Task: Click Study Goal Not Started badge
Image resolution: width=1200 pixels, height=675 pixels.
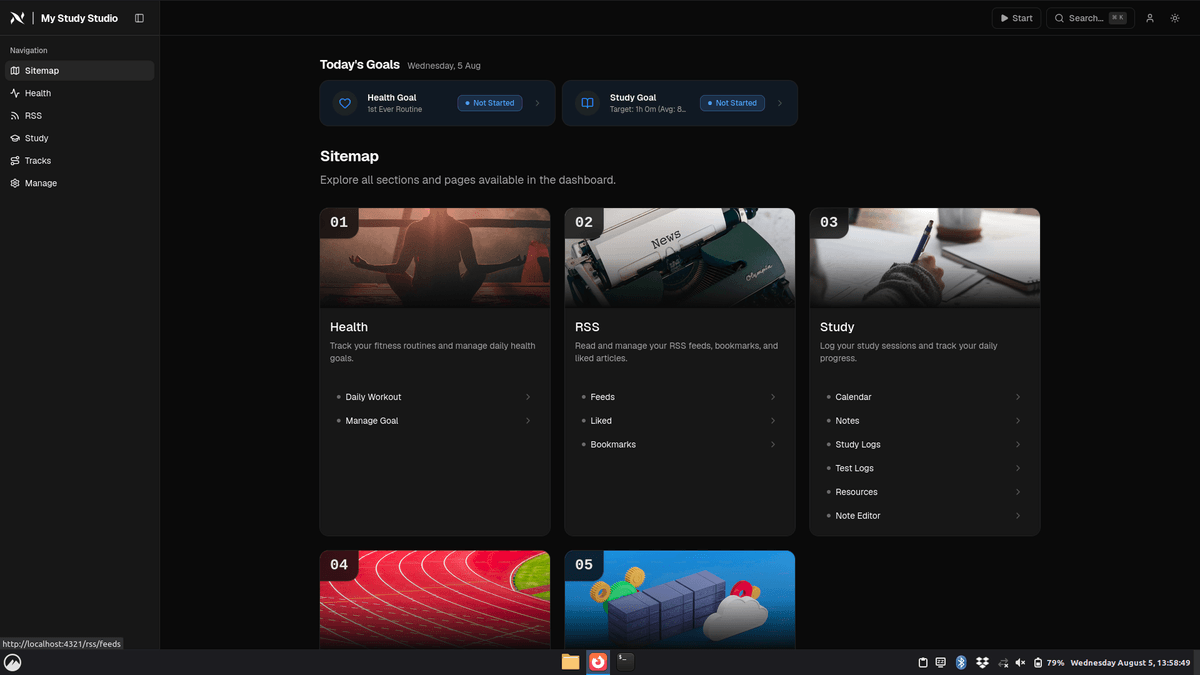Action: (733, 103)
